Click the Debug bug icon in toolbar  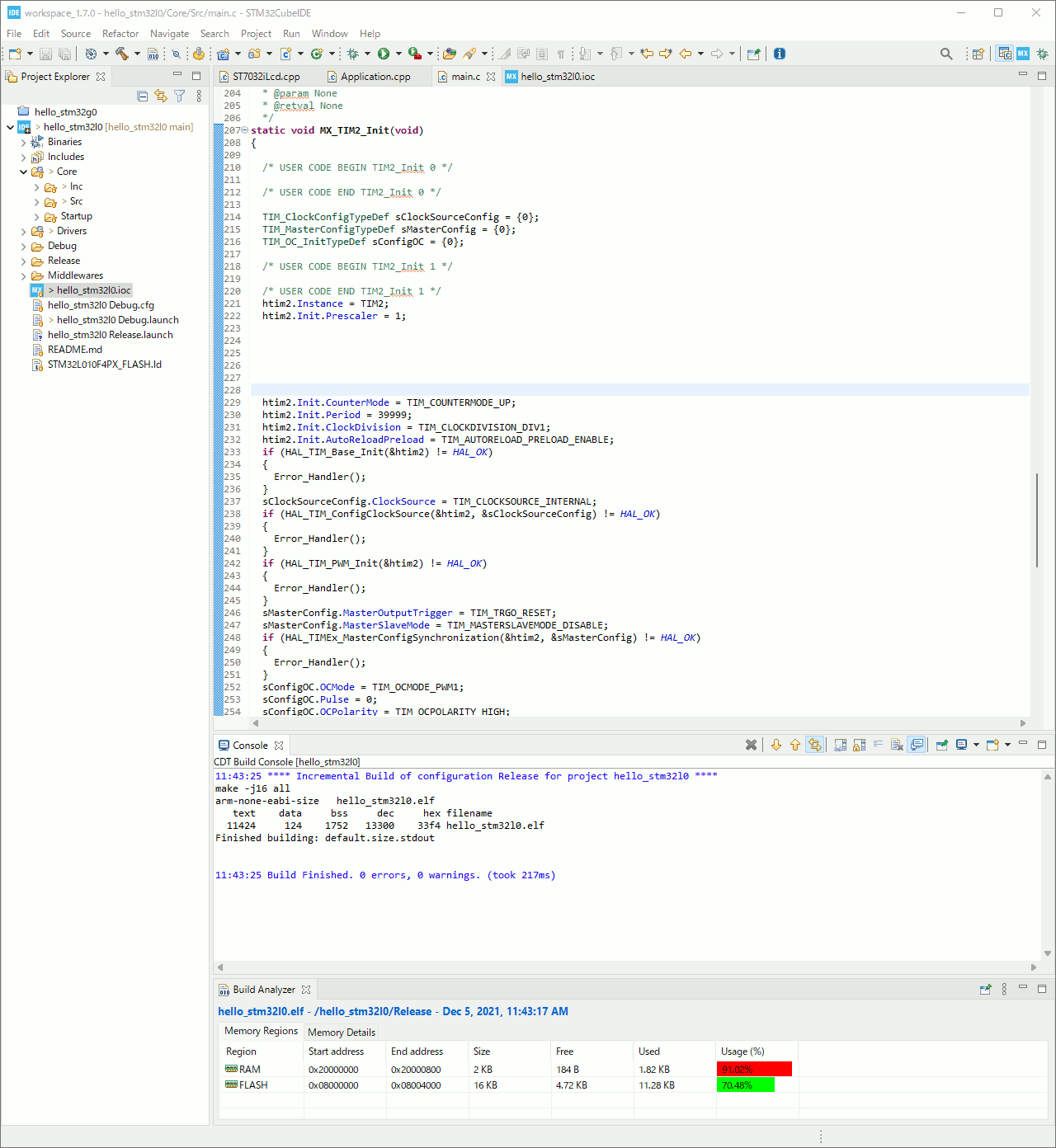[352, 54]
